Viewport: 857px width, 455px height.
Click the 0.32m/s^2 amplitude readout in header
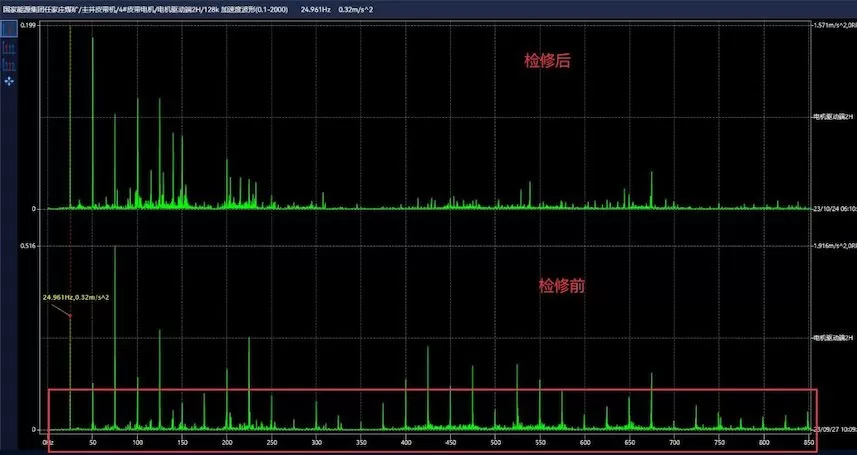[x=366, y=7]
